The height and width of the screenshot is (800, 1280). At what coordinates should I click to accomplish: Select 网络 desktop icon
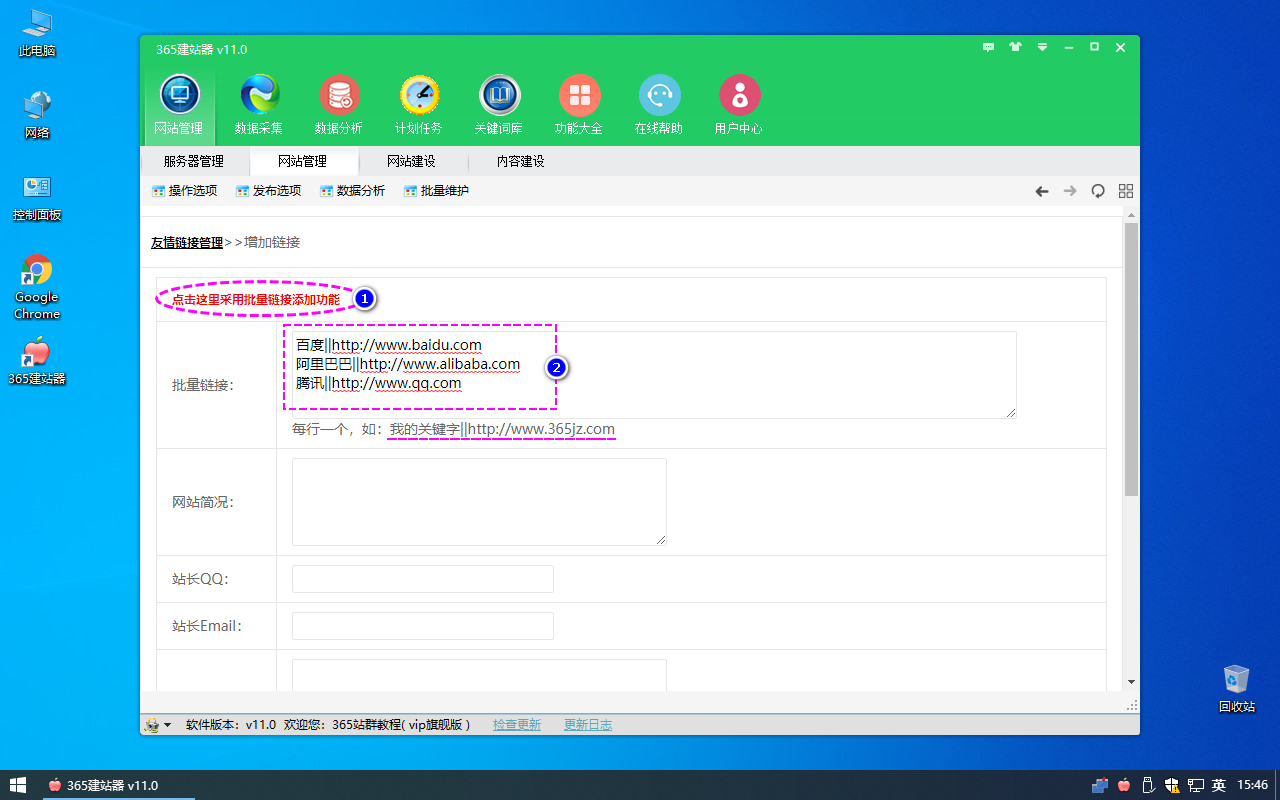click(x=37, y=115)
